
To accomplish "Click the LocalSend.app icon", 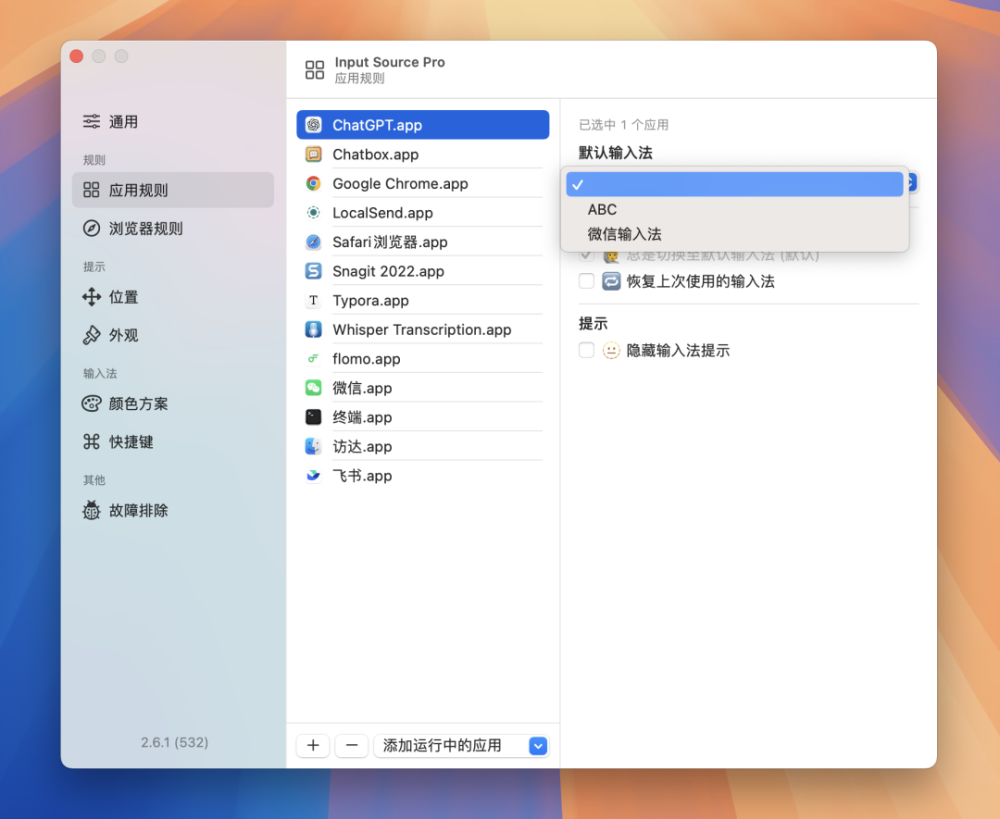I will 313,212.
